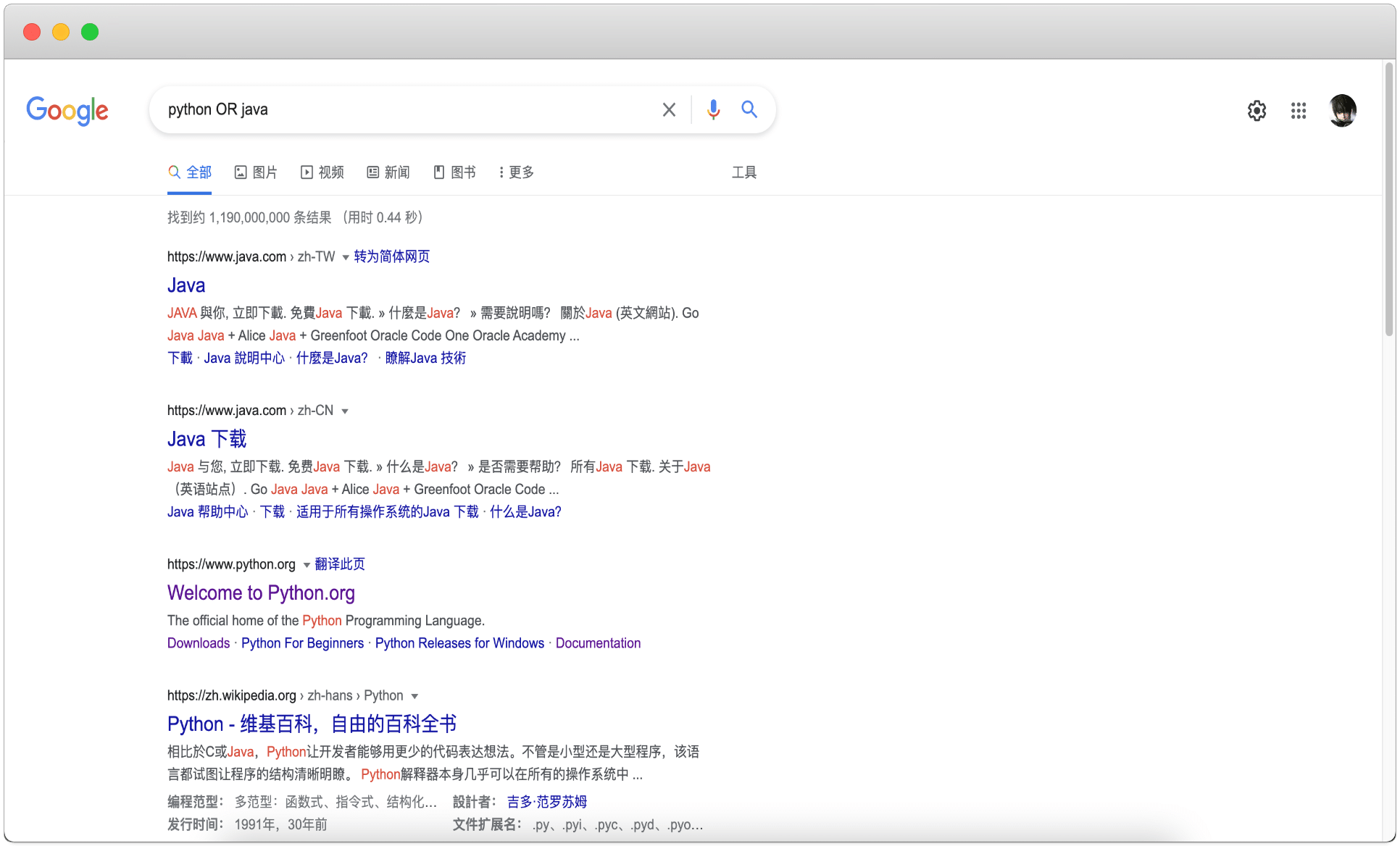Screen dimensions: 1400x846
Task: Open the Java 下载 result title
Action: click(207, 439)
